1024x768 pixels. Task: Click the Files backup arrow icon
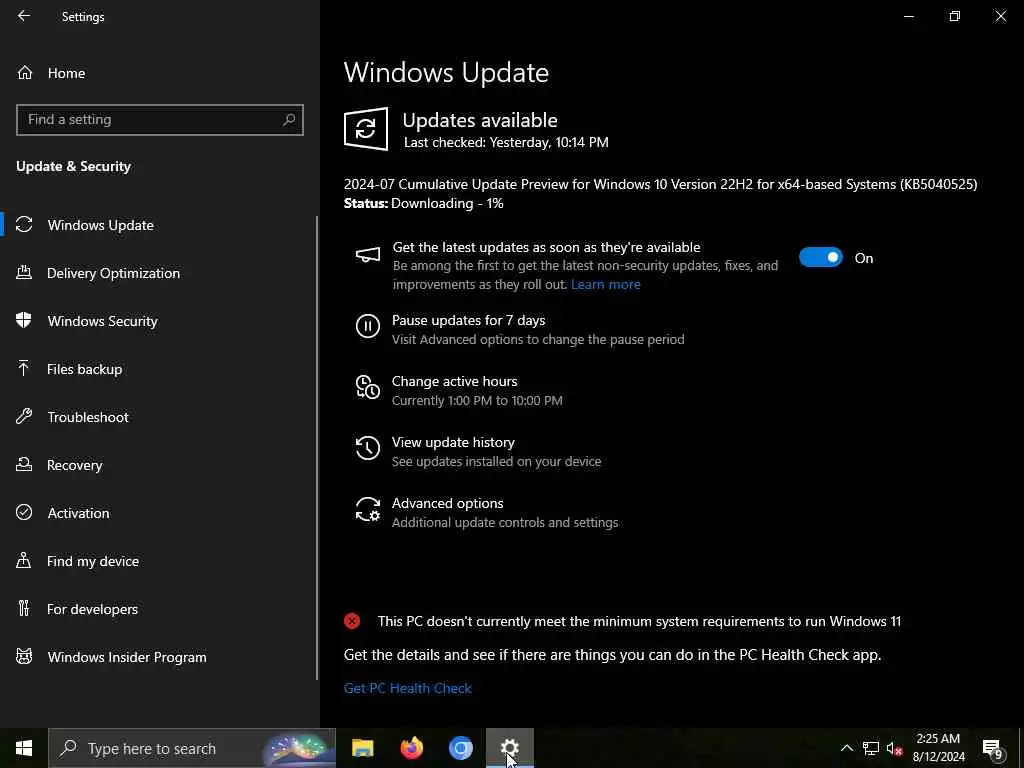point(24,368)
